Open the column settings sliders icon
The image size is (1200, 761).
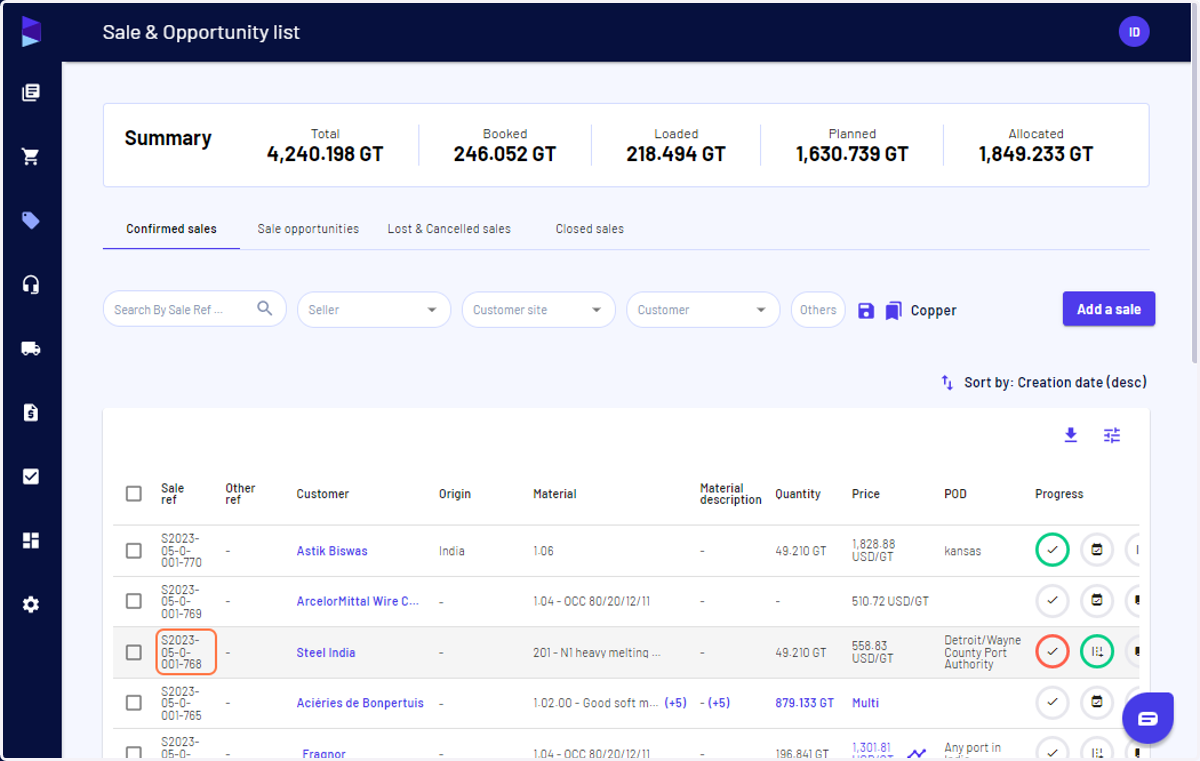coord(1112,435)
